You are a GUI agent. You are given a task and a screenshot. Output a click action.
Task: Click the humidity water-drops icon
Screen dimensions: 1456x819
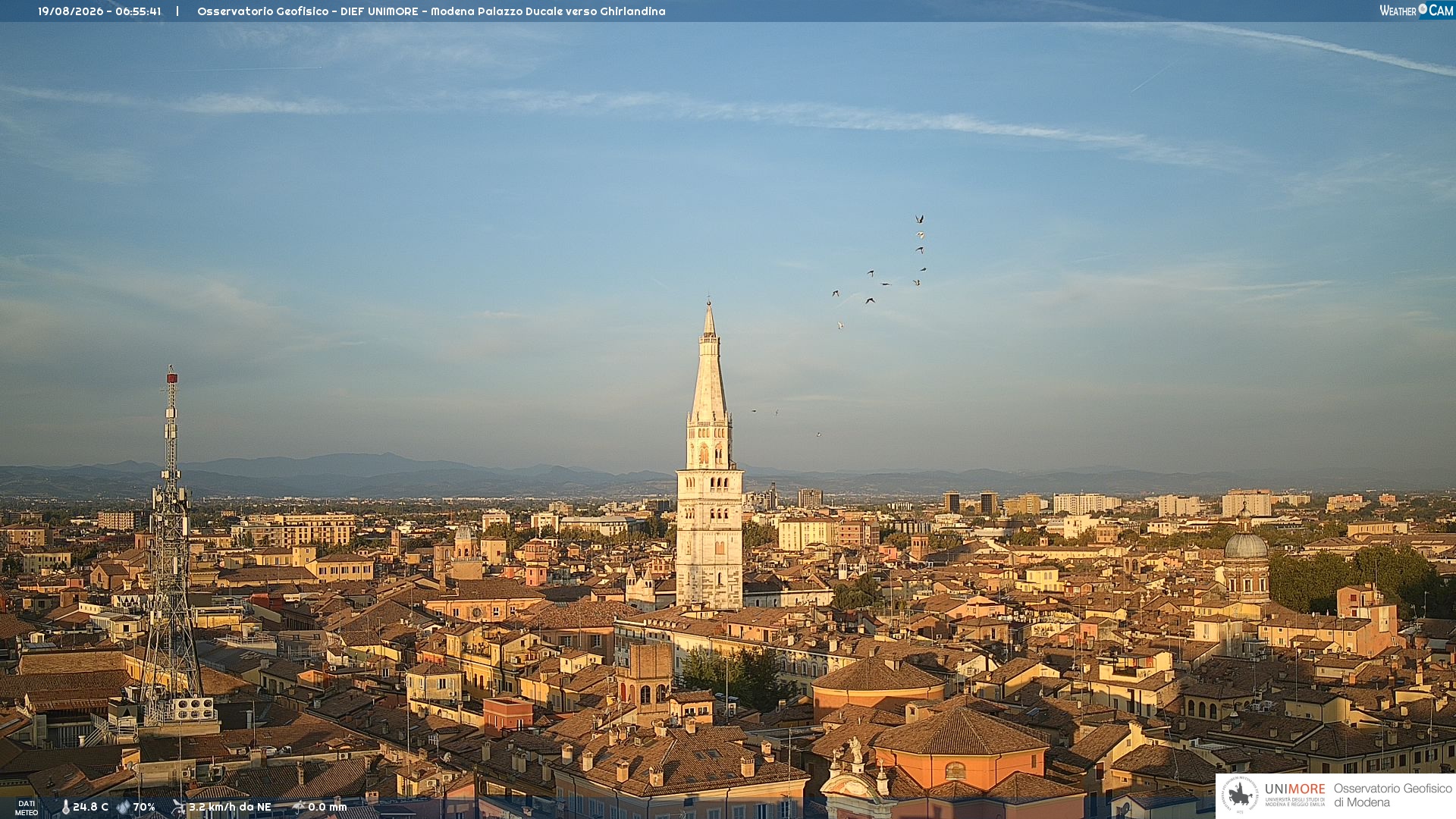pyautogui.click(x=123, y=807)
